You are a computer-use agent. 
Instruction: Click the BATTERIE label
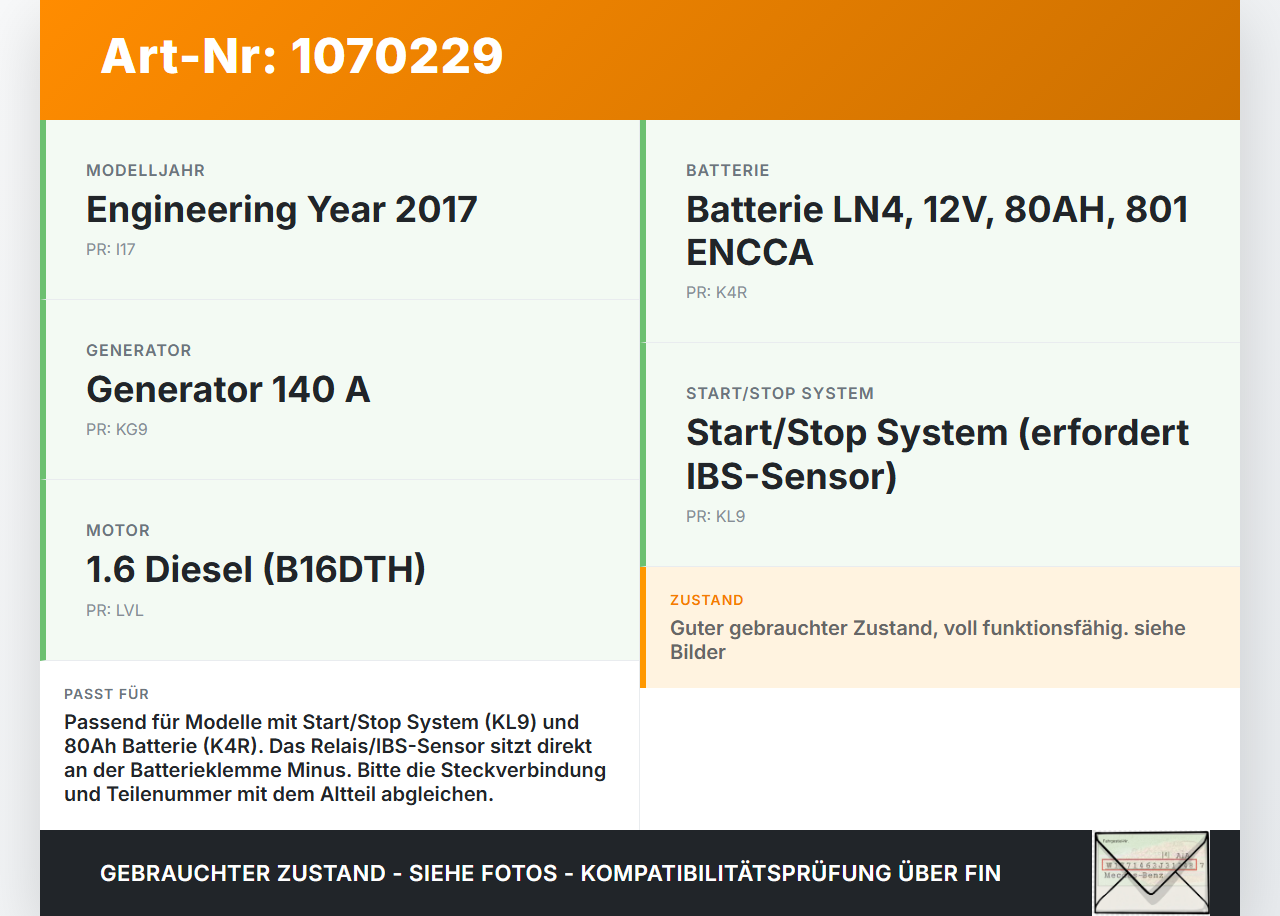pos(728,170)
